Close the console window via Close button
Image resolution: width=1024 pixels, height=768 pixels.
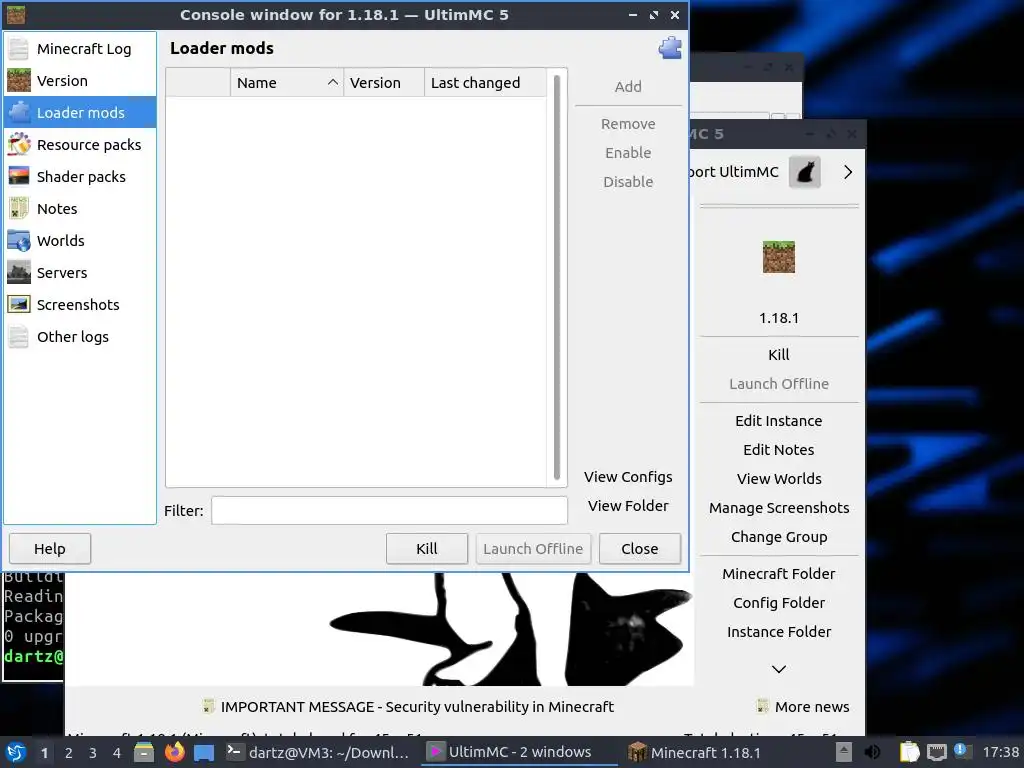tap(640, 549)
